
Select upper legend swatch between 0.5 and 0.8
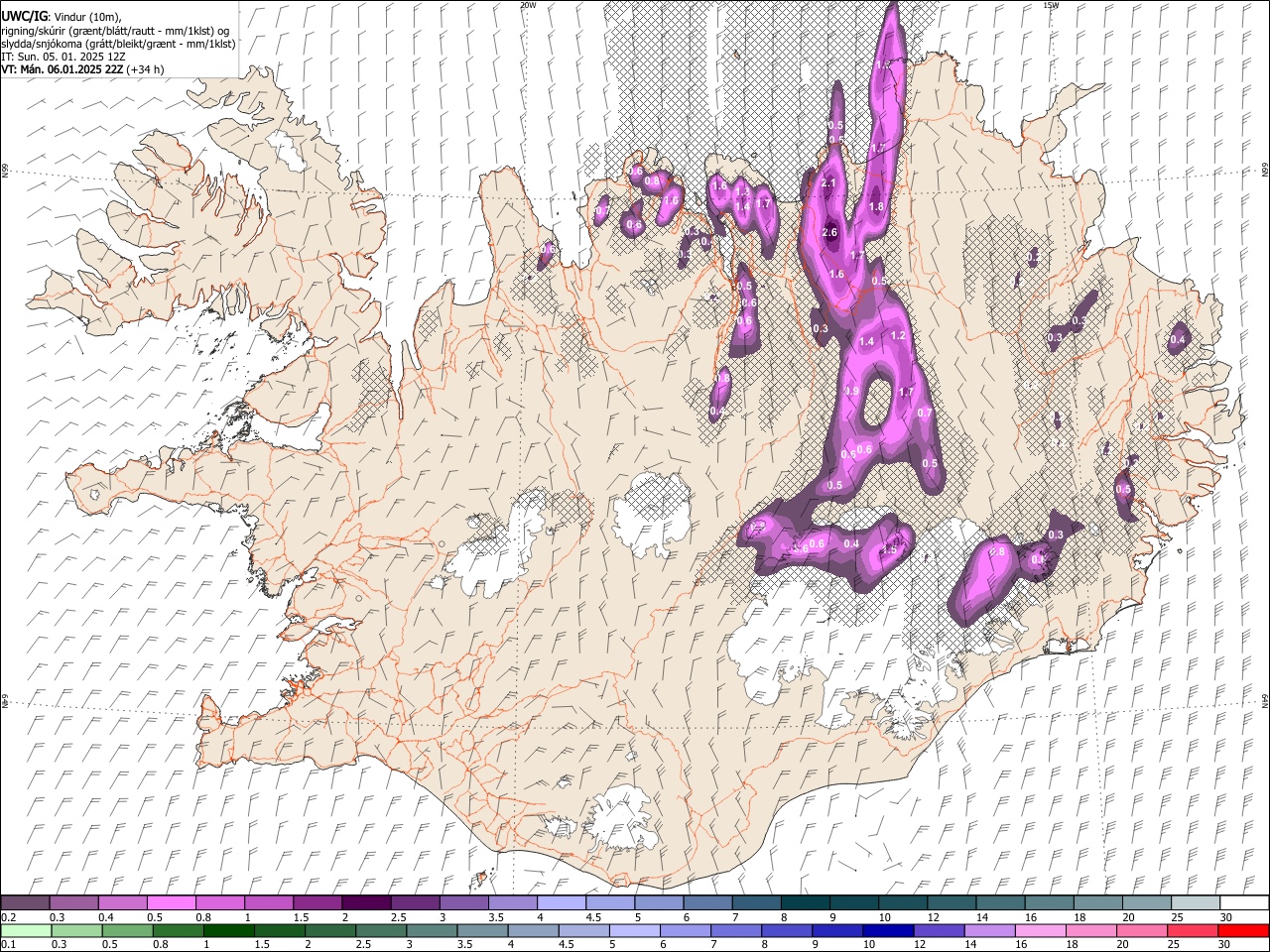point(172,903)
